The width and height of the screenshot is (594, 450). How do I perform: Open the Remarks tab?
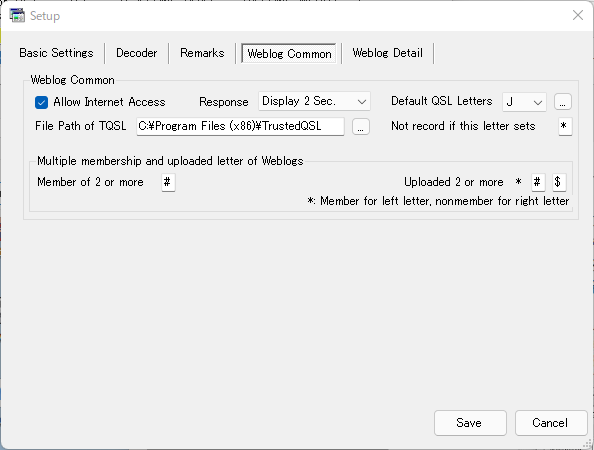pyautogui.click(x=202, y=53)
